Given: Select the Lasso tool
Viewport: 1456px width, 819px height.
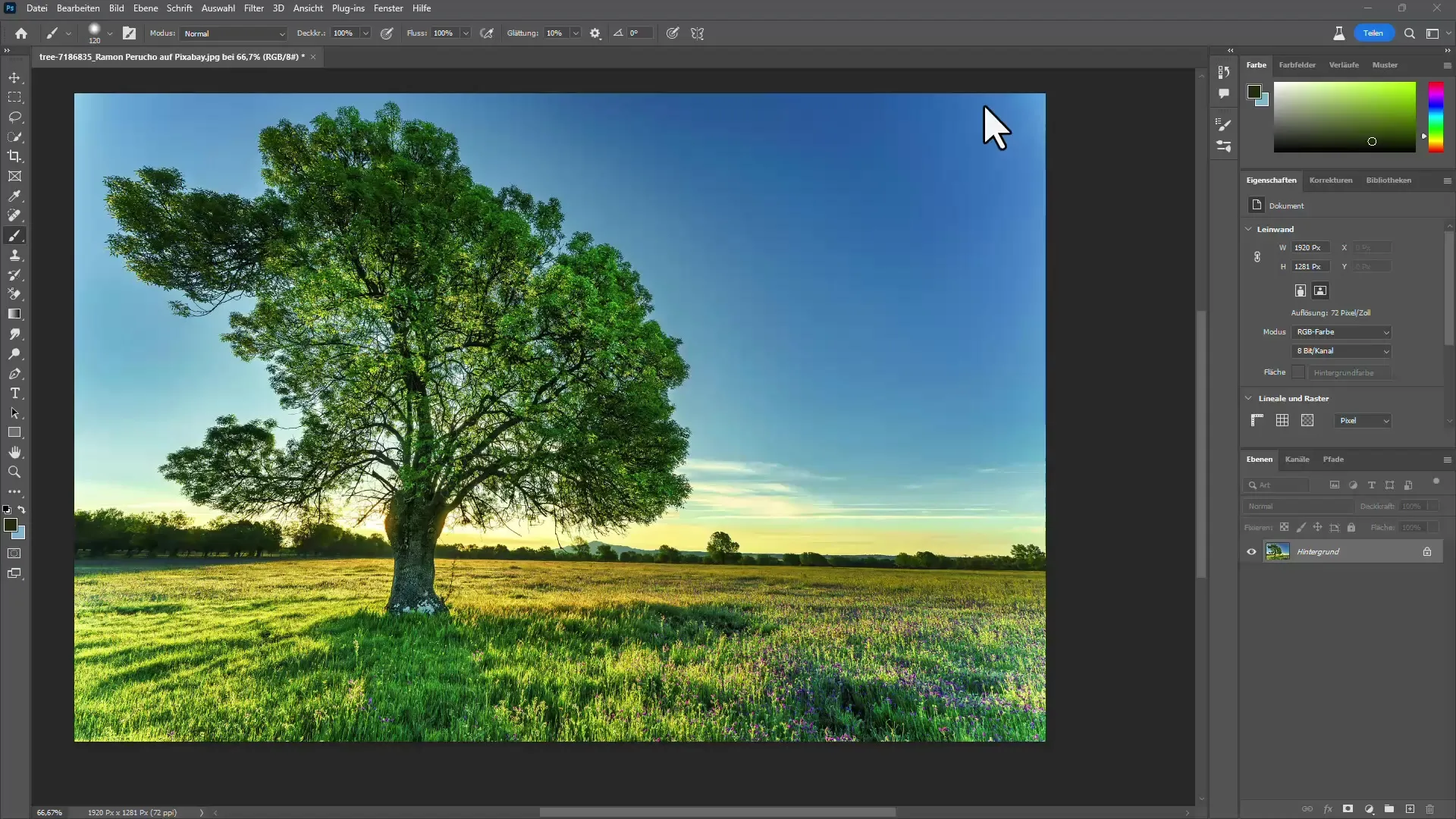Looking at the screenshot, I should pyautogui.click(x=15, y=117).
